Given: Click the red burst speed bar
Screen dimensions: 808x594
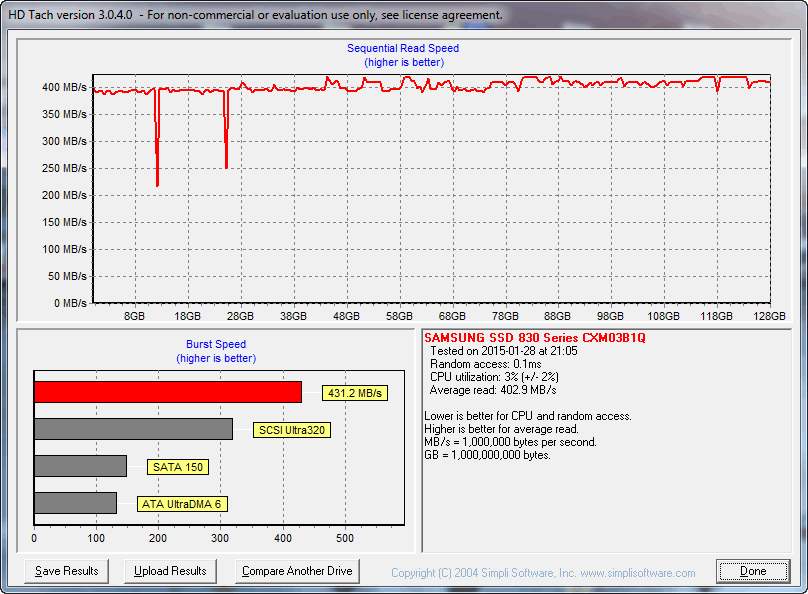Looking at the screenshot, I should 168,392.
